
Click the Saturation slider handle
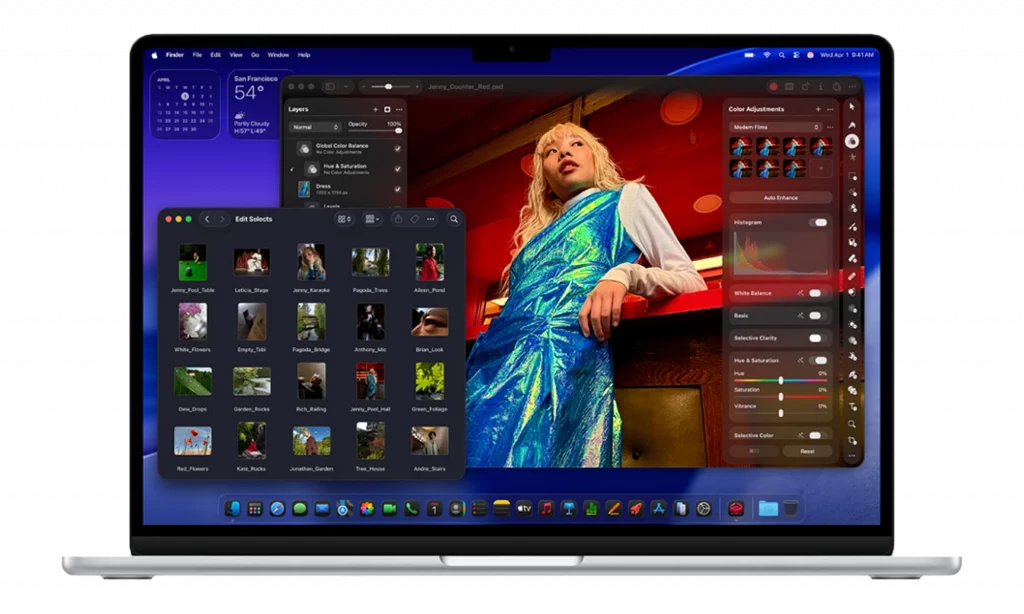click(x=780, y=396)
